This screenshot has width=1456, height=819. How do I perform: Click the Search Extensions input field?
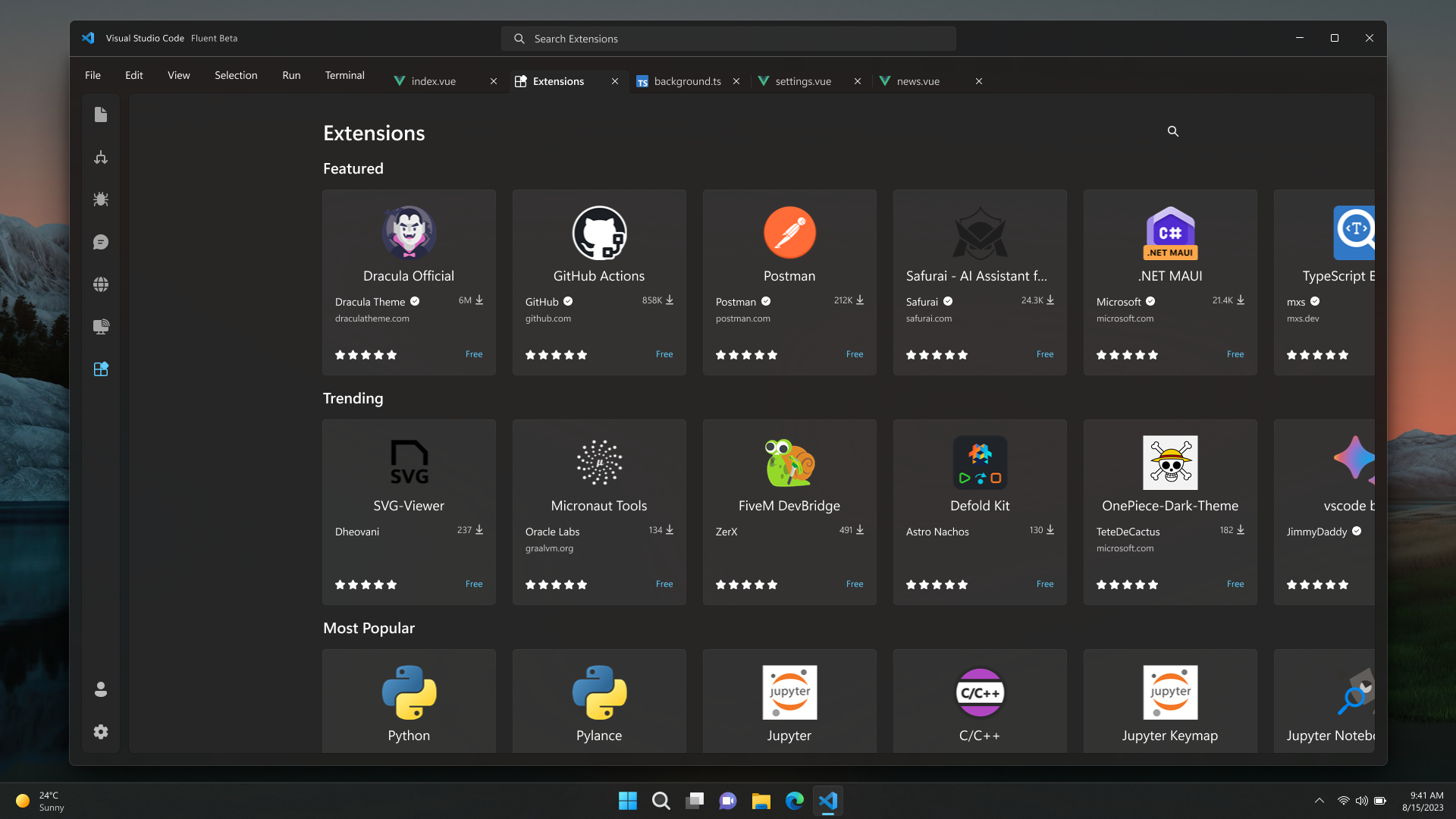[x=728, y=39]
